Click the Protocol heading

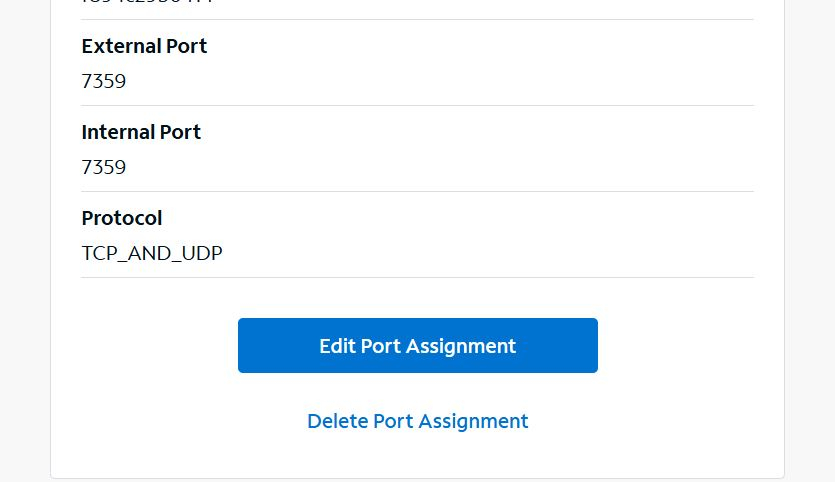click(122, 218)
